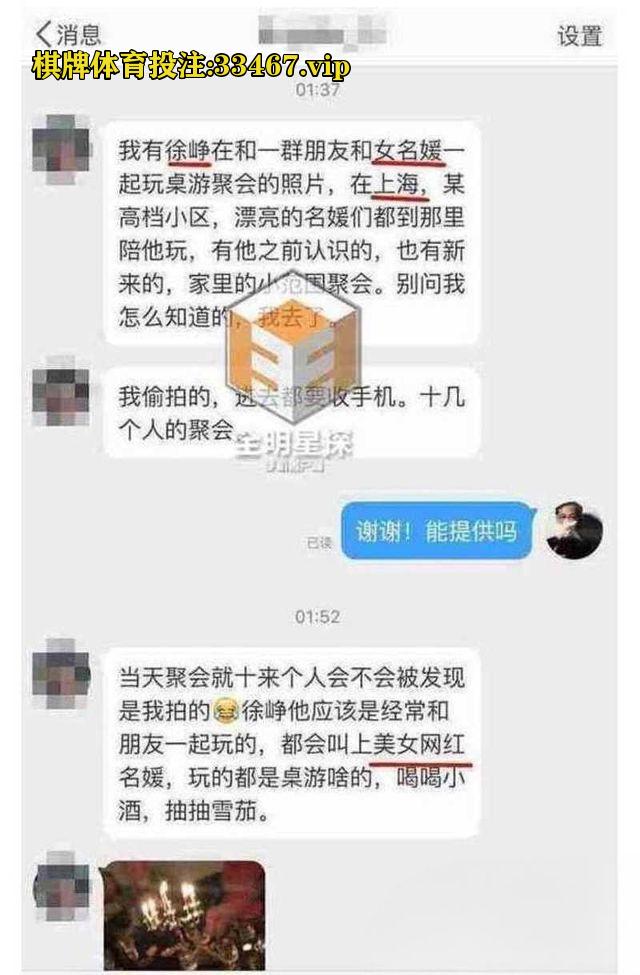
Task: Open the candle photo thumbnail
Action: pyautogui.click(x=185, y=915)
